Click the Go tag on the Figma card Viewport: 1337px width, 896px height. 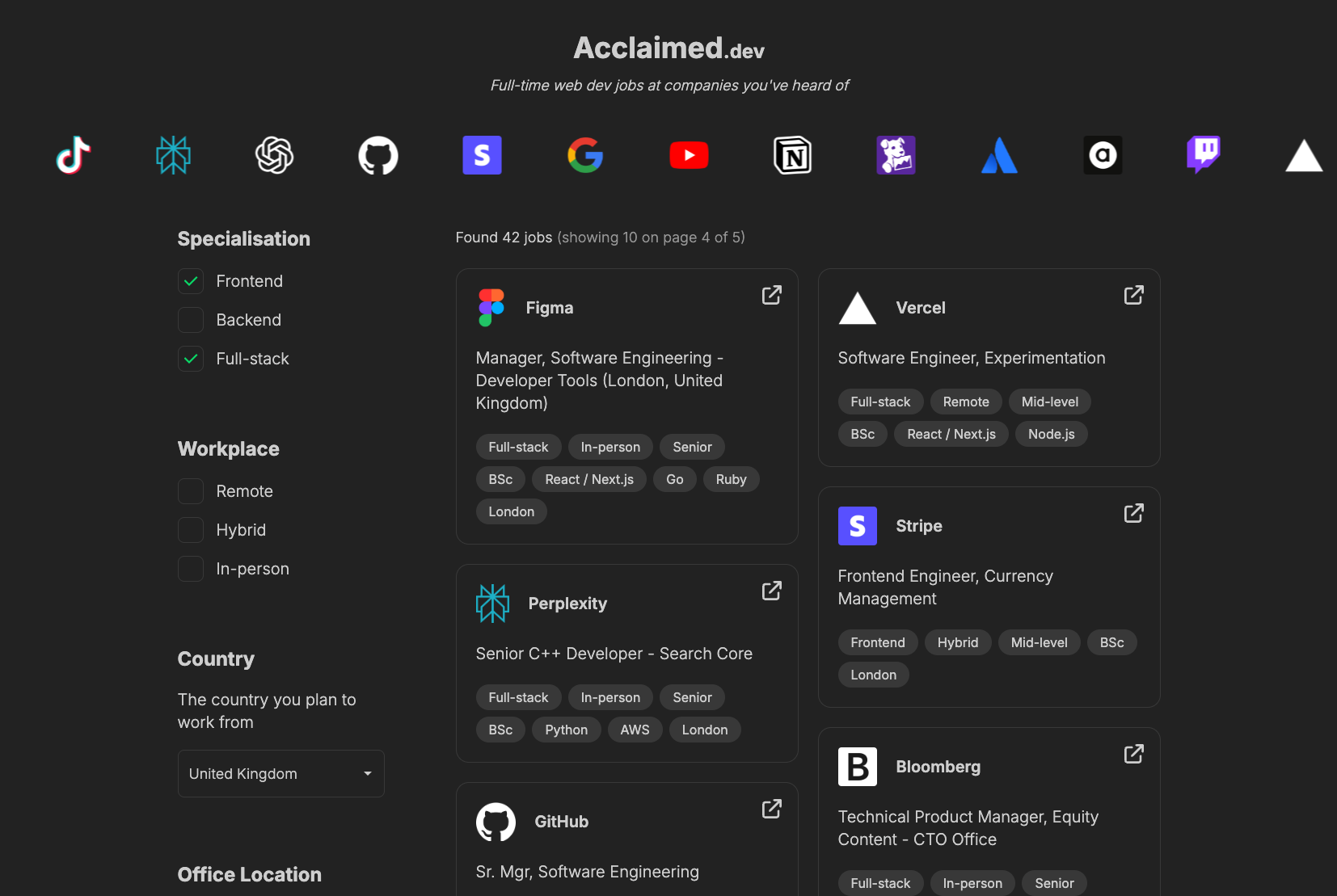point(674,479)
